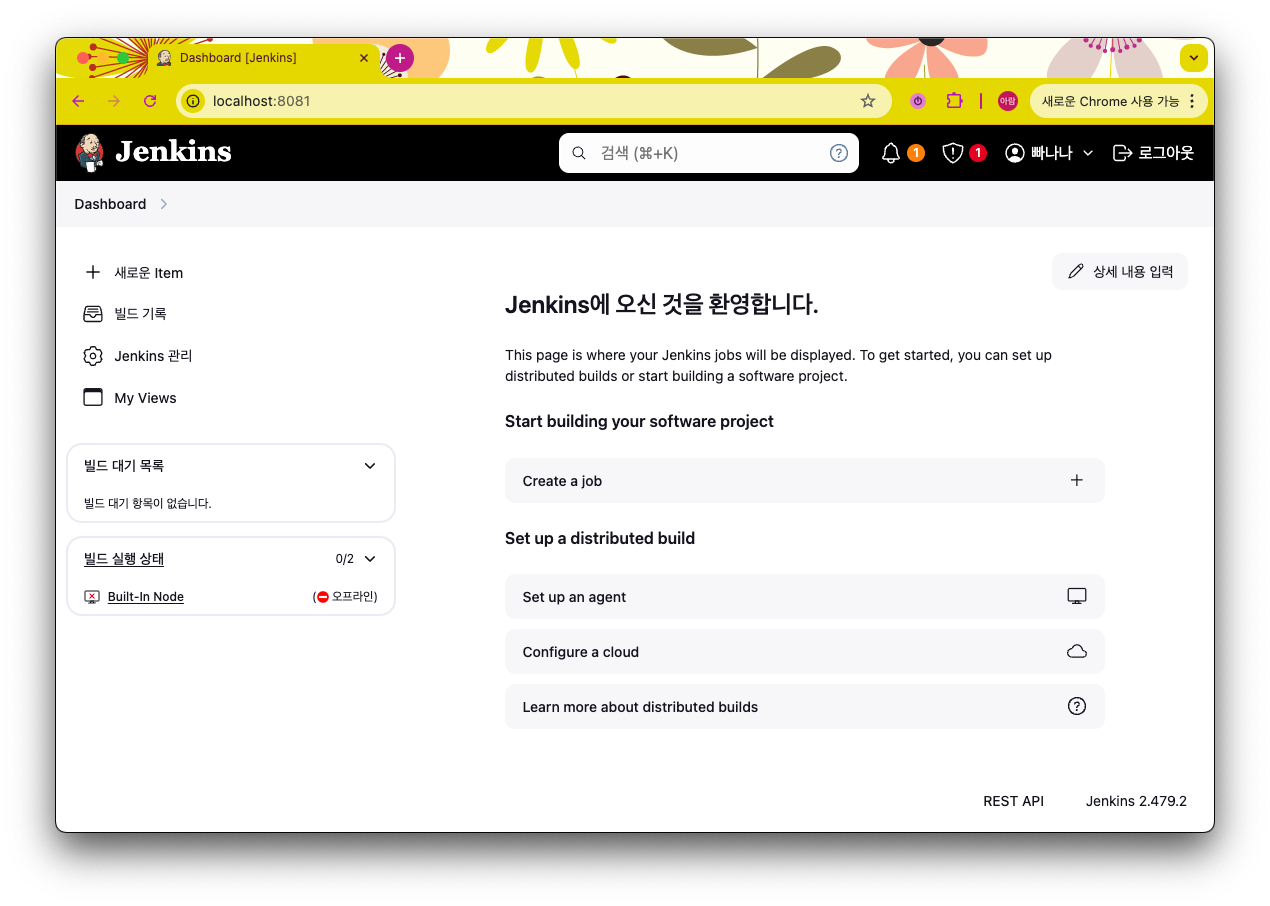Click the orange notification count badge
Screen dimensions: 1270x906
916,153
